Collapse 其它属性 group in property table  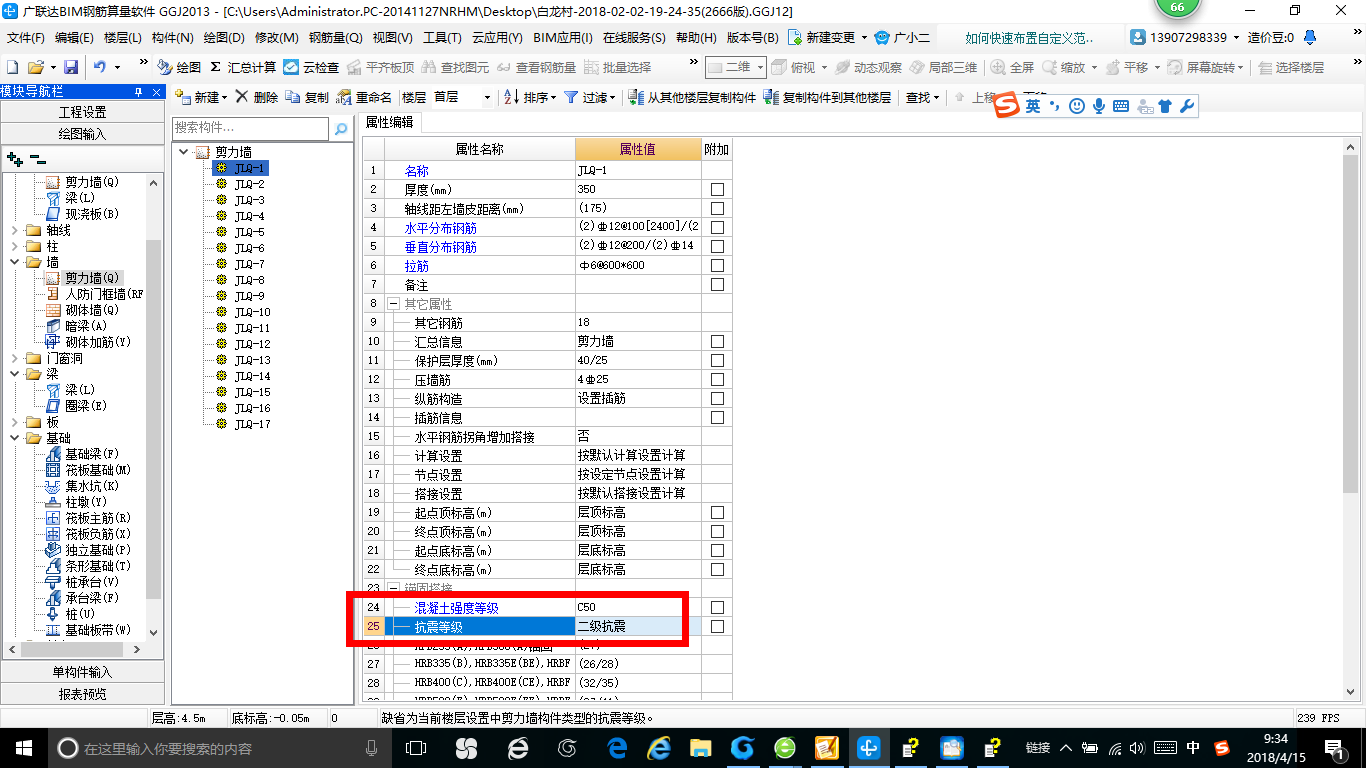point(394,303)
